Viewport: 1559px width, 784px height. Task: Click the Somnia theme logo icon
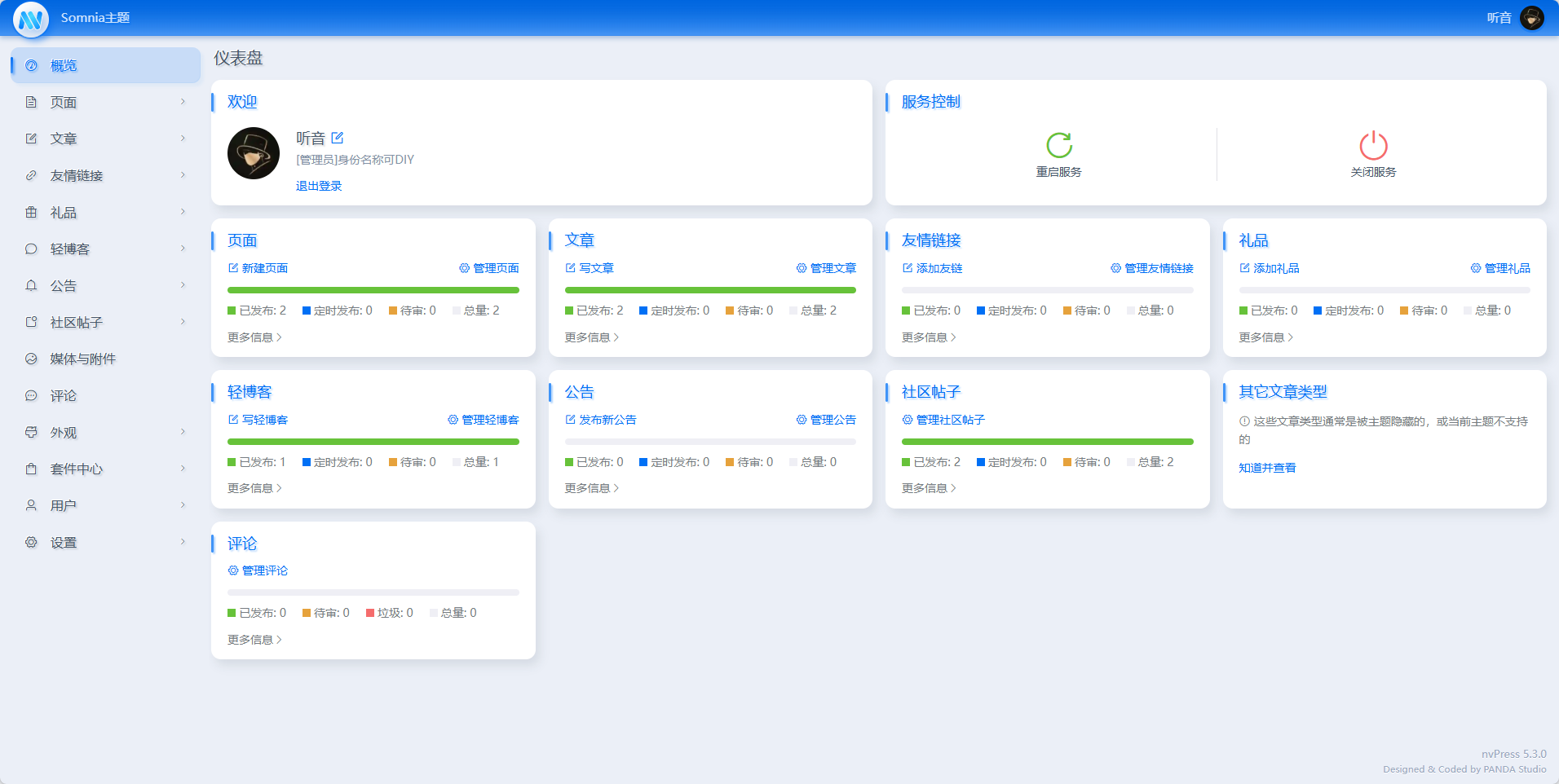click(x=31, y=18)
